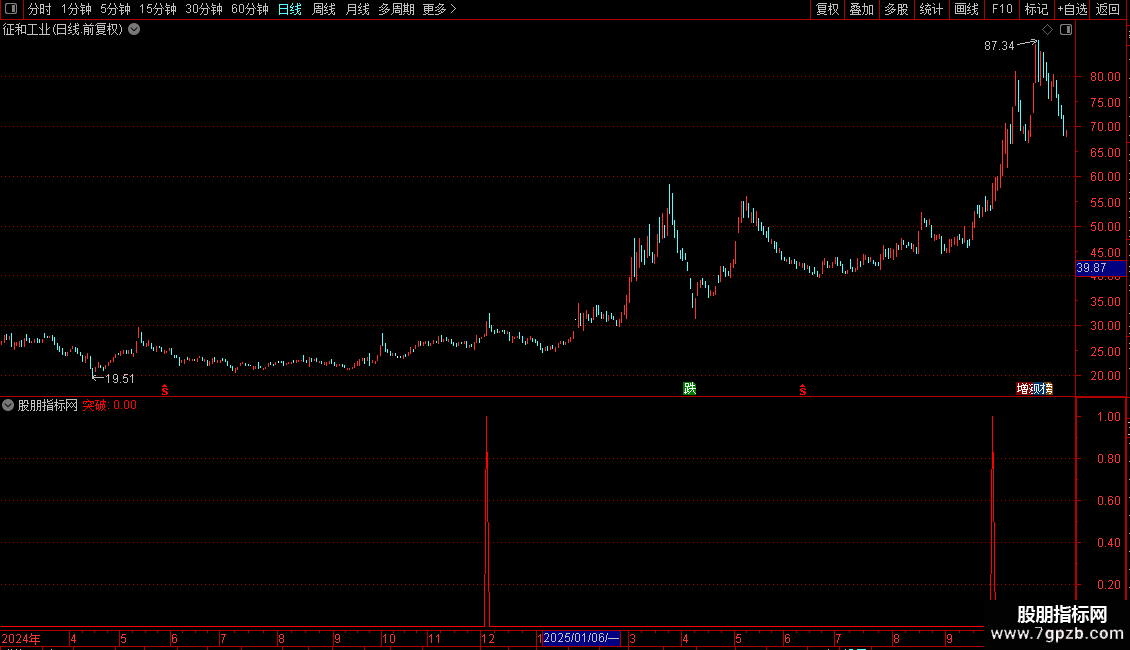Open the 复权 adjustment menu
Screen dimensions: 1130x650
[x=827, y=9]
